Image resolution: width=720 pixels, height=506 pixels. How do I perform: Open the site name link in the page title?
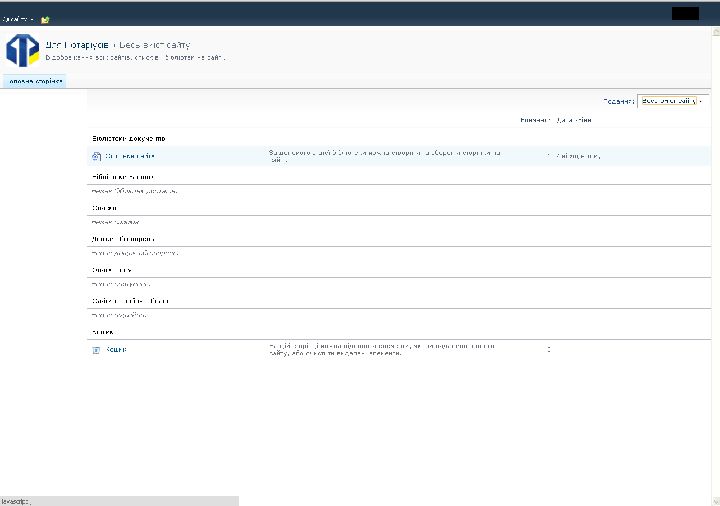77,45
